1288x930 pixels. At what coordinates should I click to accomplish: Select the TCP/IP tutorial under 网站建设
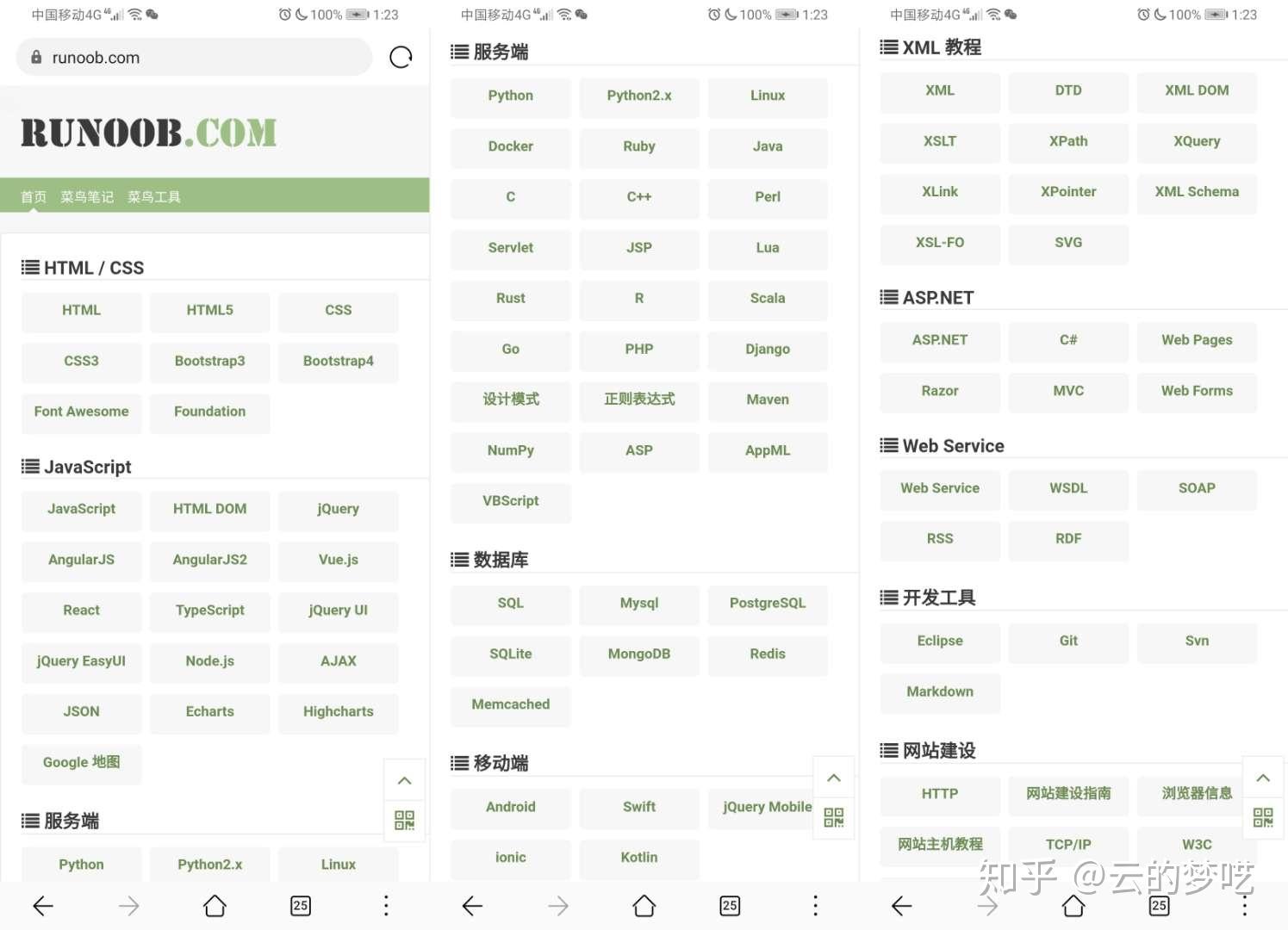click(1068, 844)
